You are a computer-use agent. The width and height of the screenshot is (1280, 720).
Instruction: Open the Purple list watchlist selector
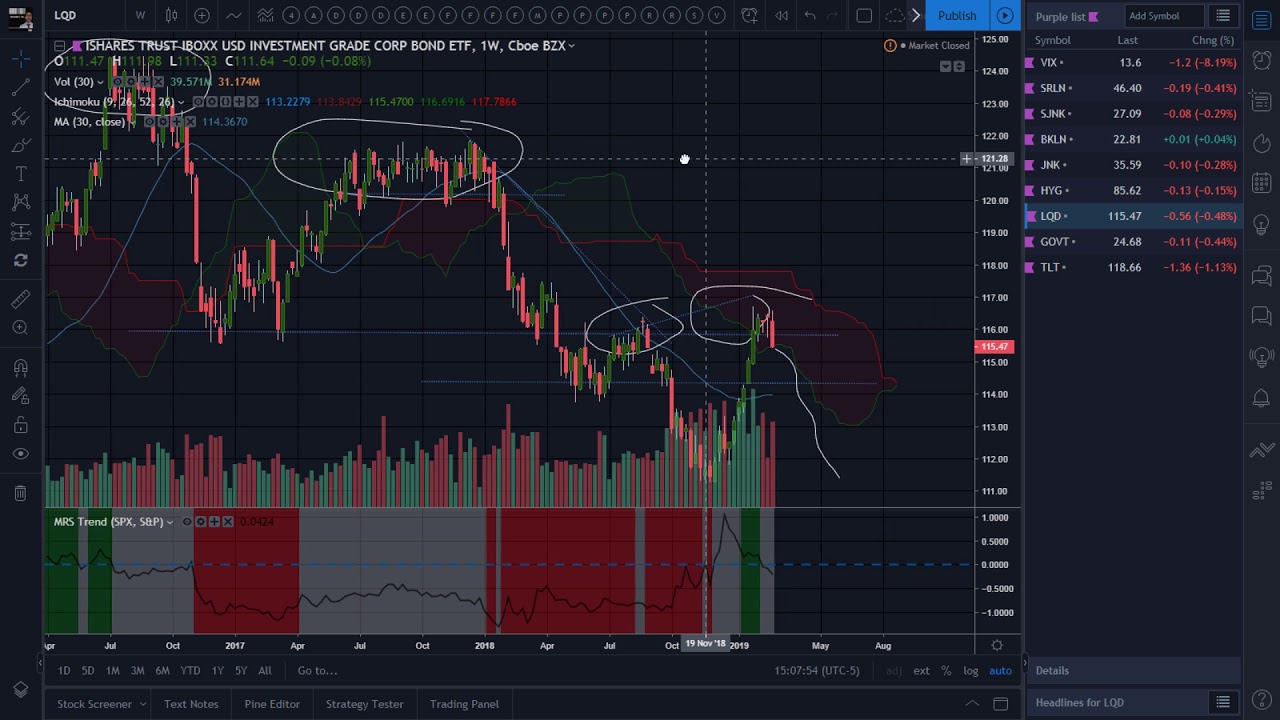[1066, 16]
